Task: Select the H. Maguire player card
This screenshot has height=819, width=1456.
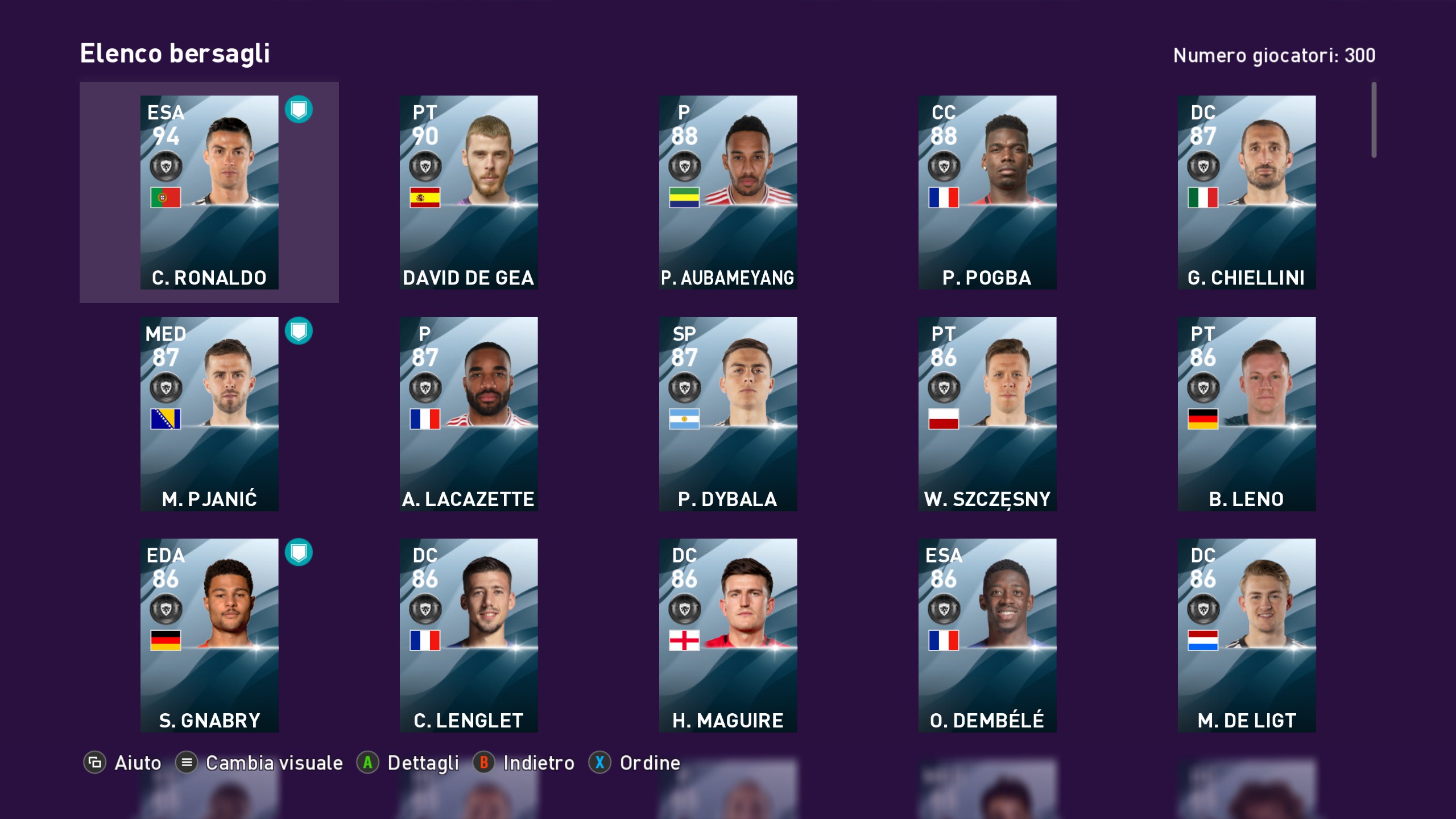Action: click(x=728, y=635)
